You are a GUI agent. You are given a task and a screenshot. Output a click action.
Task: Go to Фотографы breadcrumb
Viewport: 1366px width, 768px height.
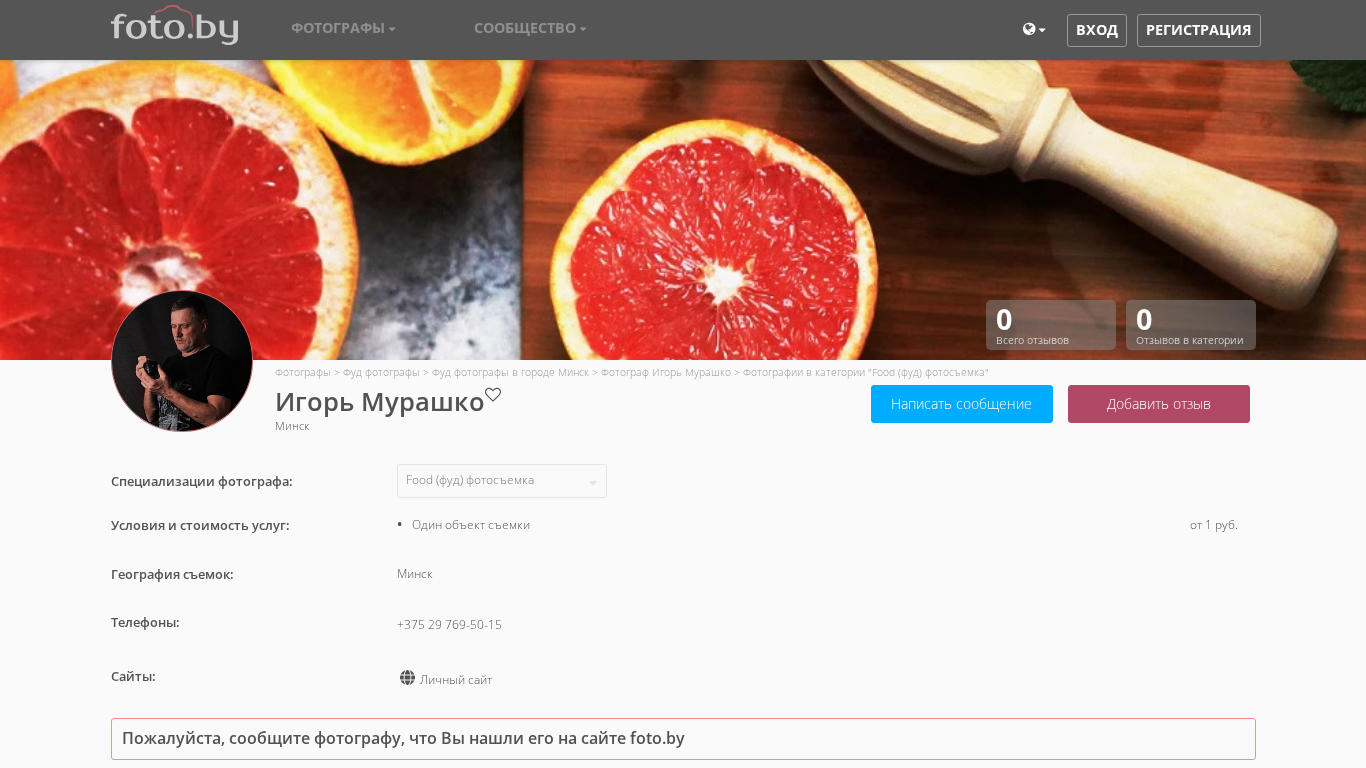click(x=303, y=372)
